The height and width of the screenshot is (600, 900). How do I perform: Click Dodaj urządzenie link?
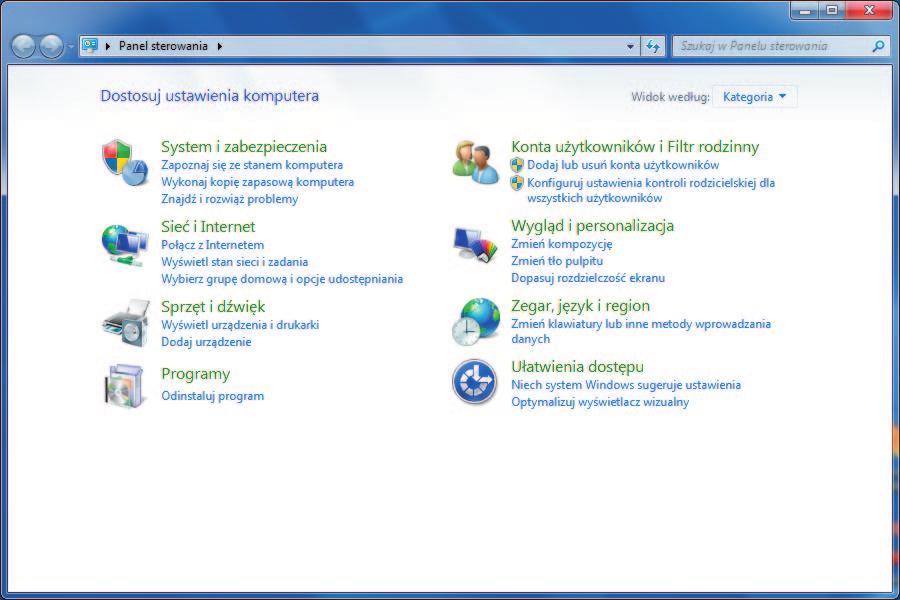tap(206, 342)
